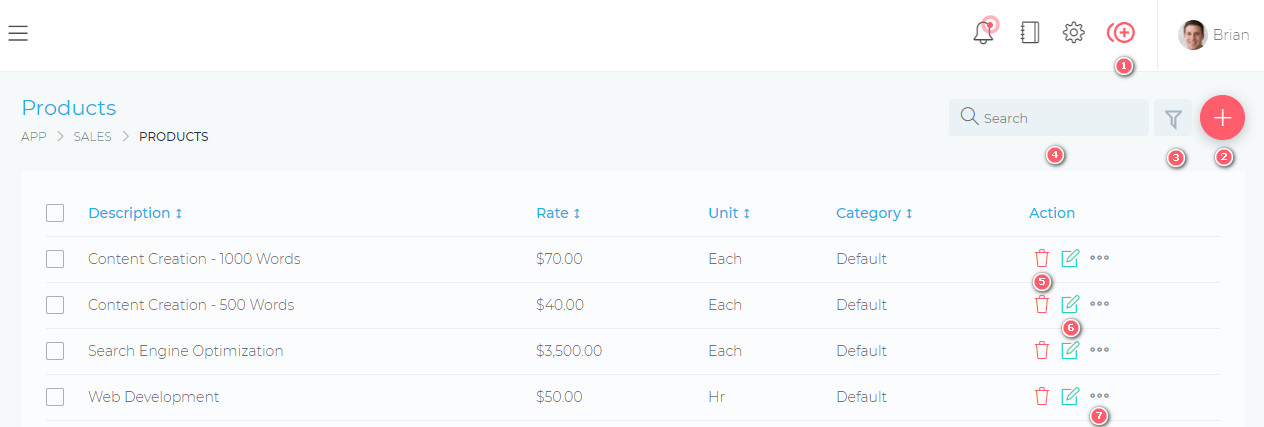Focus the Search input field

tap(1049, 118)
